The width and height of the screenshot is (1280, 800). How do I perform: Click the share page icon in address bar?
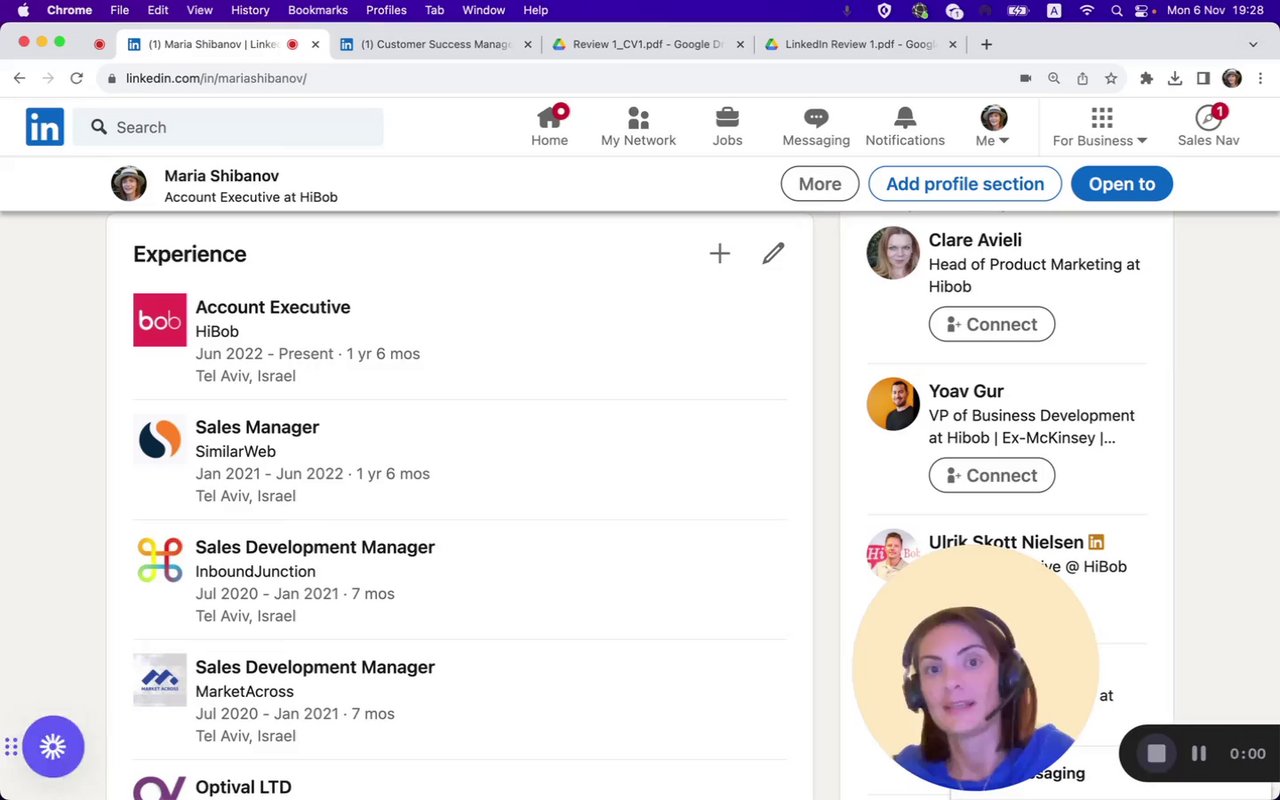click(1082, 78)
